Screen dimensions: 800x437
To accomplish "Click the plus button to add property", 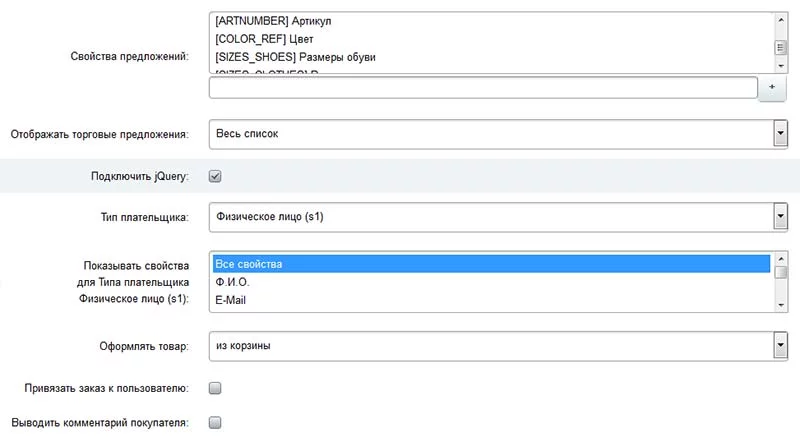I will [x=773, y=88].
